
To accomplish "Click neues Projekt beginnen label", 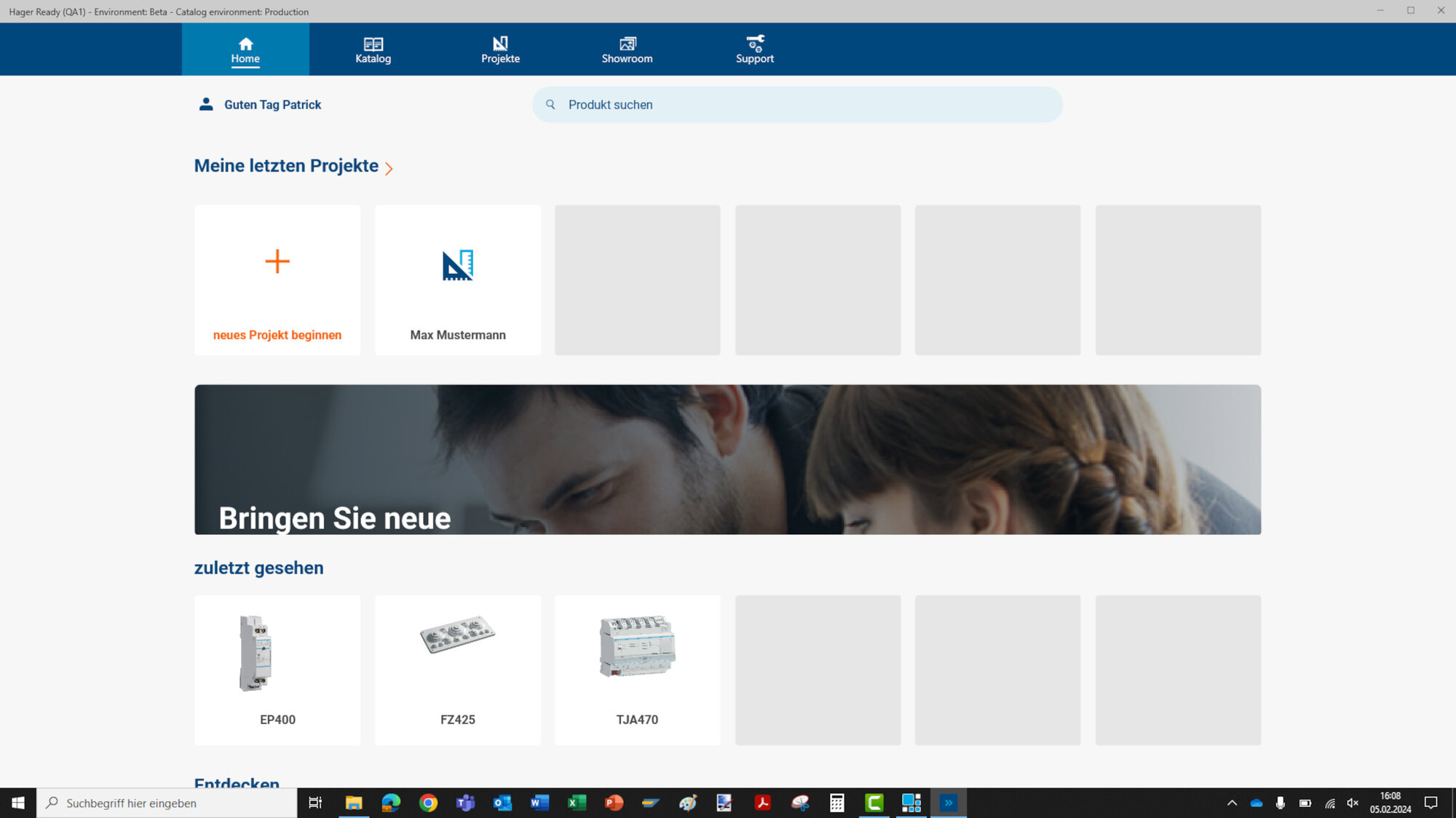I will click(x=277, y=335).
